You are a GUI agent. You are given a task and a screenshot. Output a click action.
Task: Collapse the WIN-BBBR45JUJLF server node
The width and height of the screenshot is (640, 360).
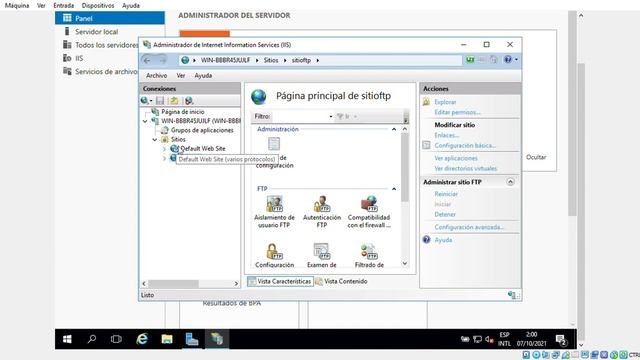click(x=145, y=121)
